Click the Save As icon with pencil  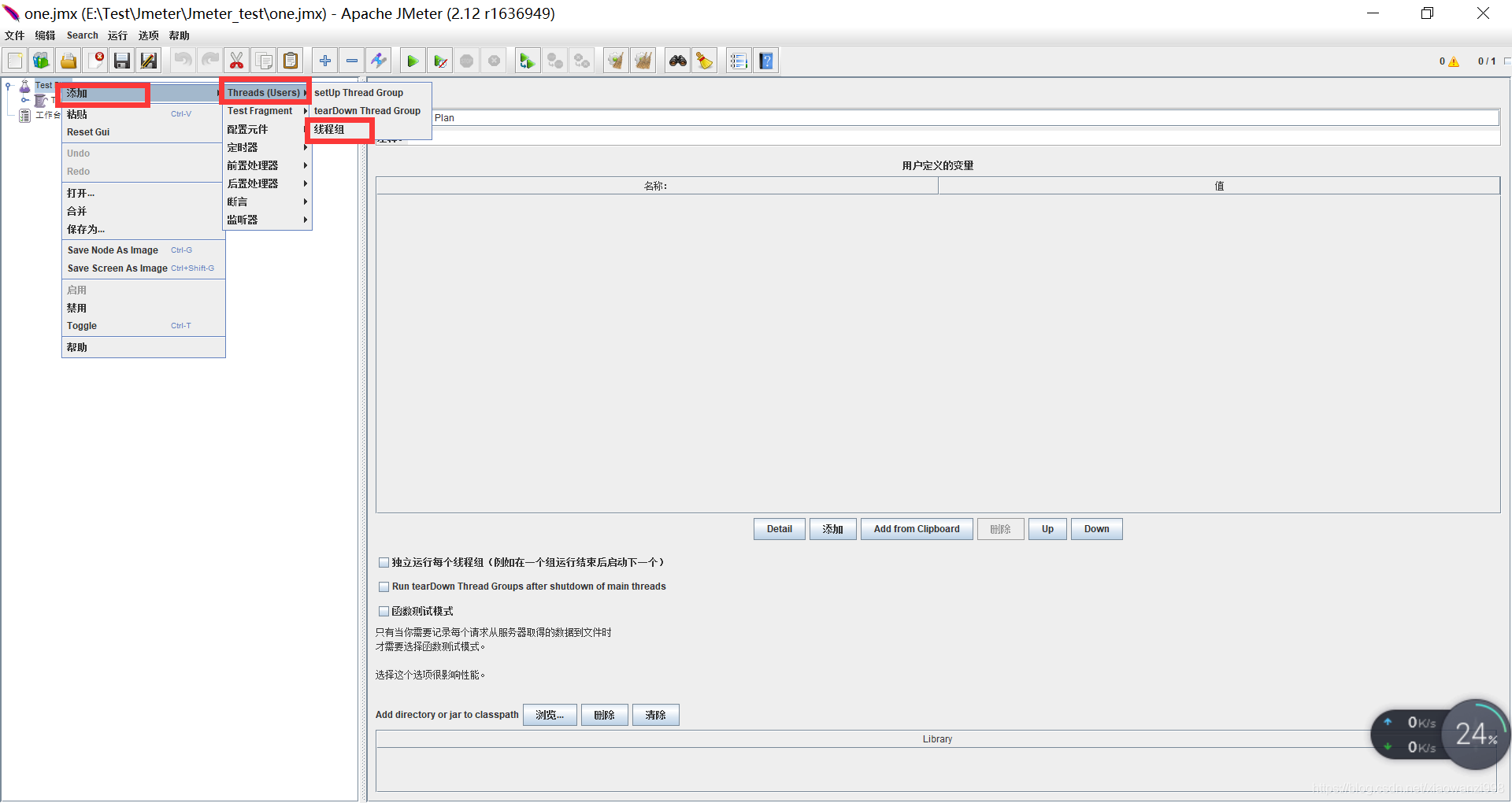point(148,61)
